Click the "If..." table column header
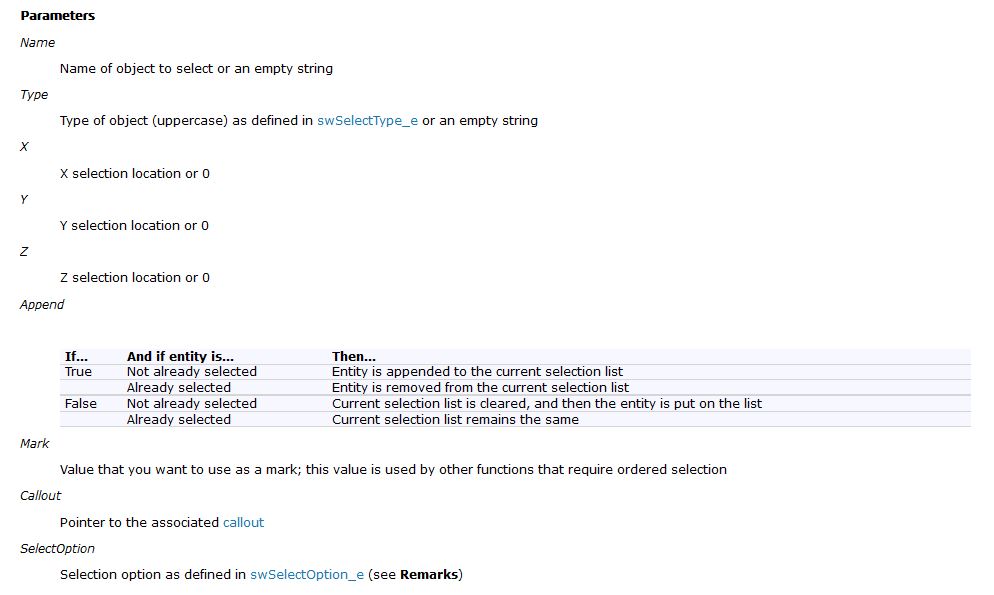 [x=77, y=356]
